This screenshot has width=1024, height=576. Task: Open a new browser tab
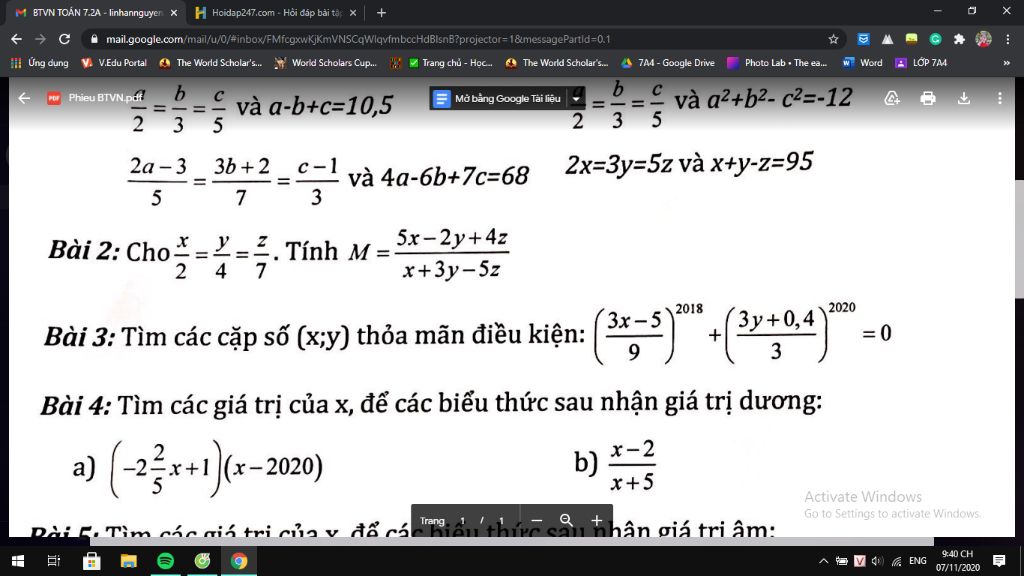tap(381, 12)
